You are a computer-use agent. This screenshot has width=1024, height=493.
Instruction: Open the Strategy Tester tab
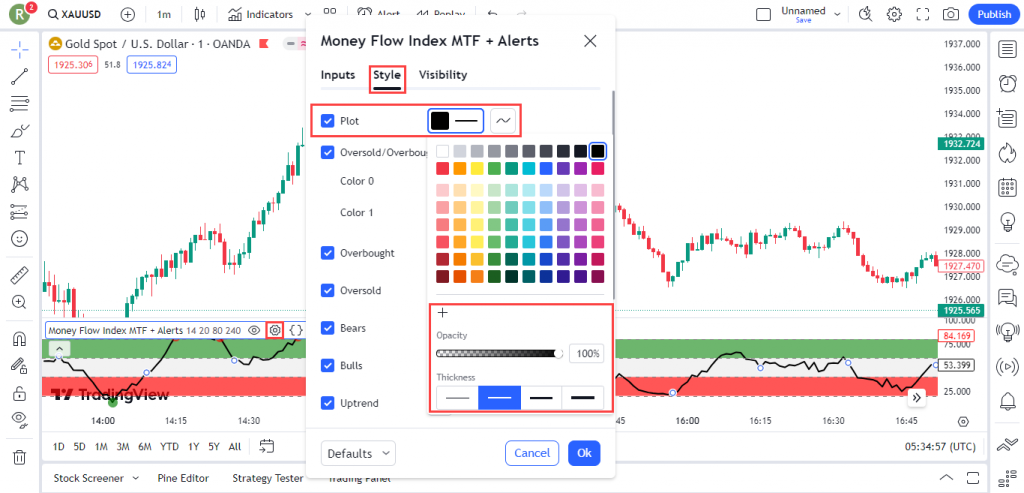(268, 478)
